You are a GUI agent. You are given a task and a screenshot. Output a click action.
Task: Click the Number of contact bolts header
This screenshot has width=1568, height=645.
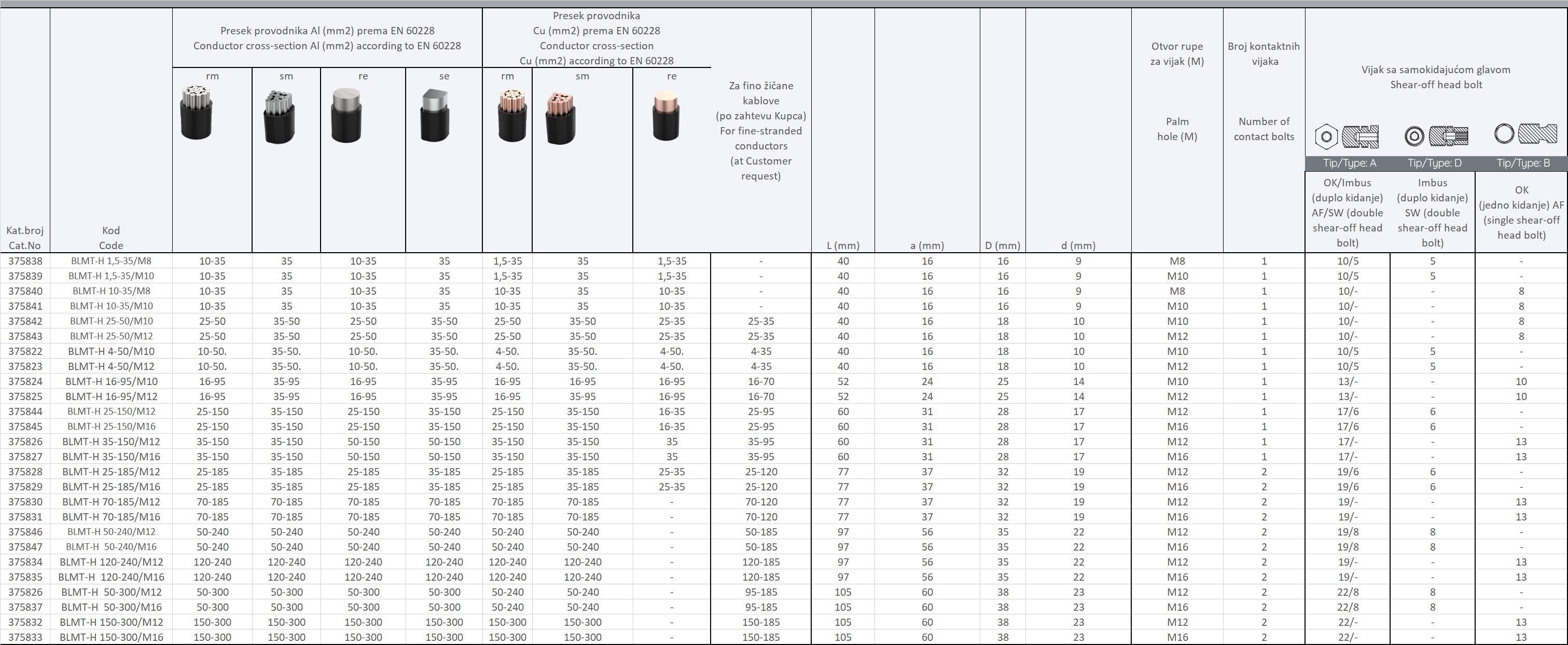[x=1264, y=129]
